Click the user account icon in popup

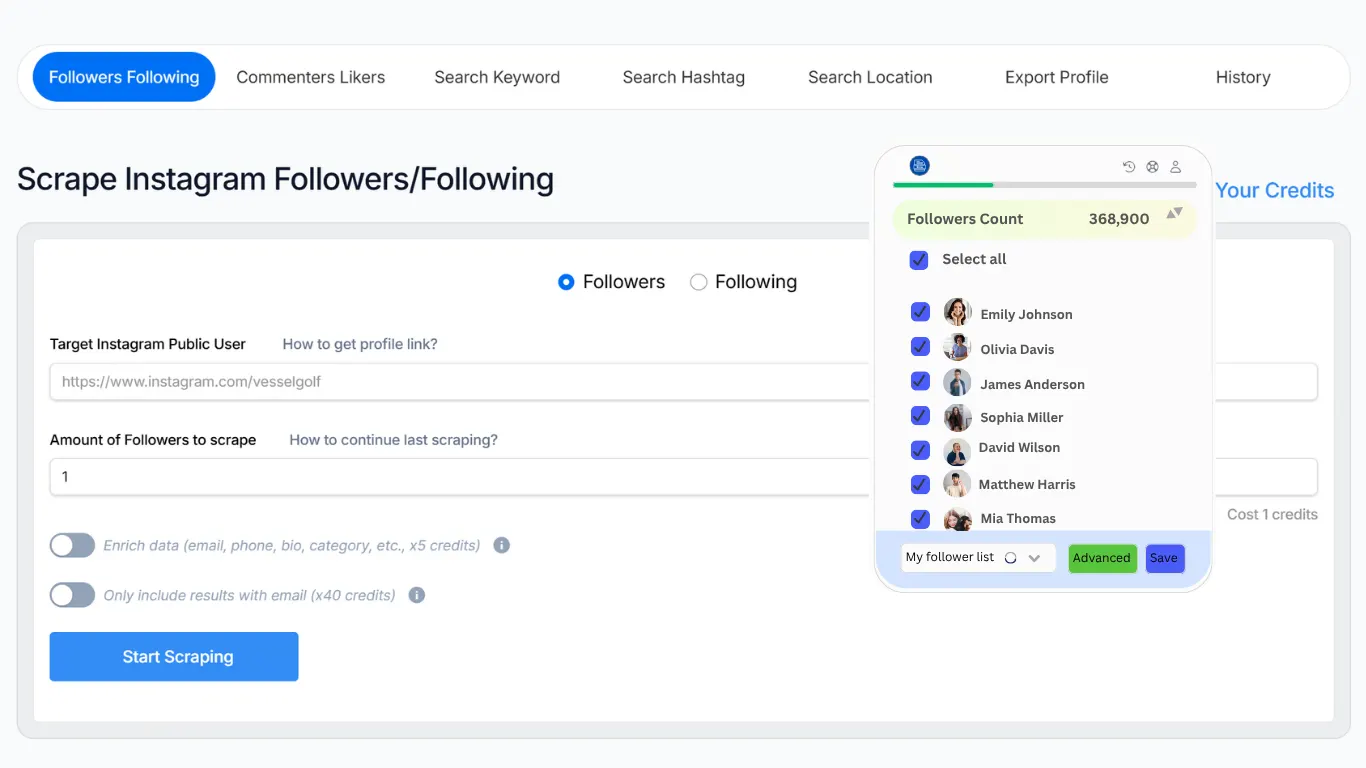pos(1176,167)
